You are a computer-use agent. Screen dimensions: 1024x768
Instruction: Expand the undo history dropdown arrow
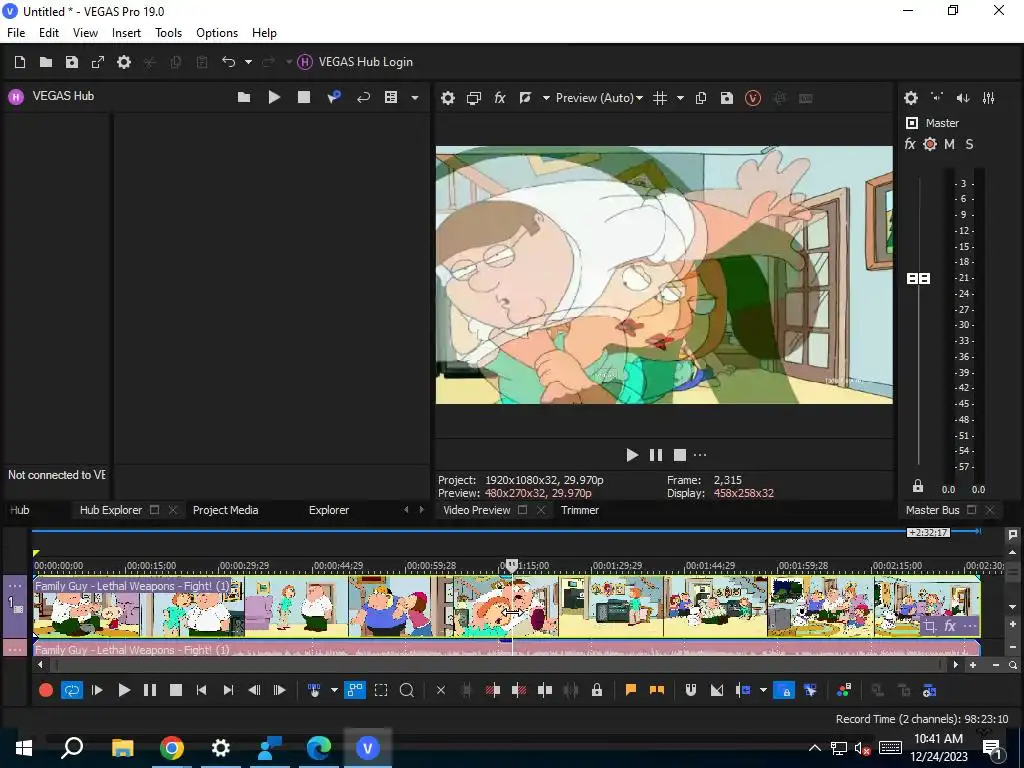(x=248, y=62)
